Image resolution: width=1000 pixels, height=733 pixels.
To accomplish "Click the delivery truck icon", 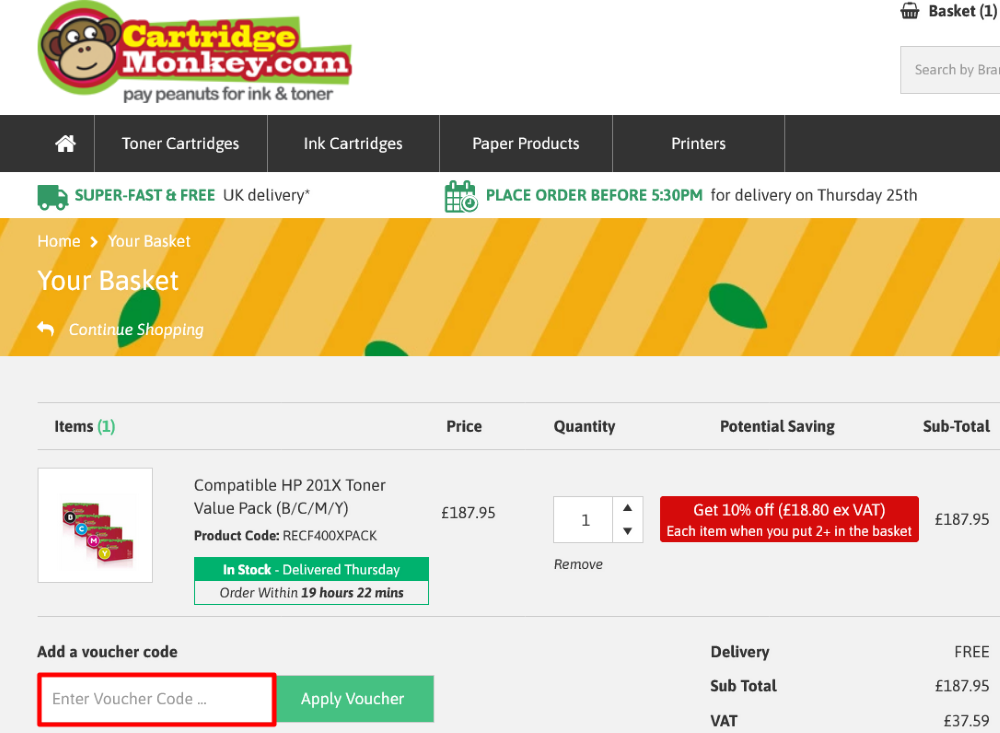I will tap(52, 196).
